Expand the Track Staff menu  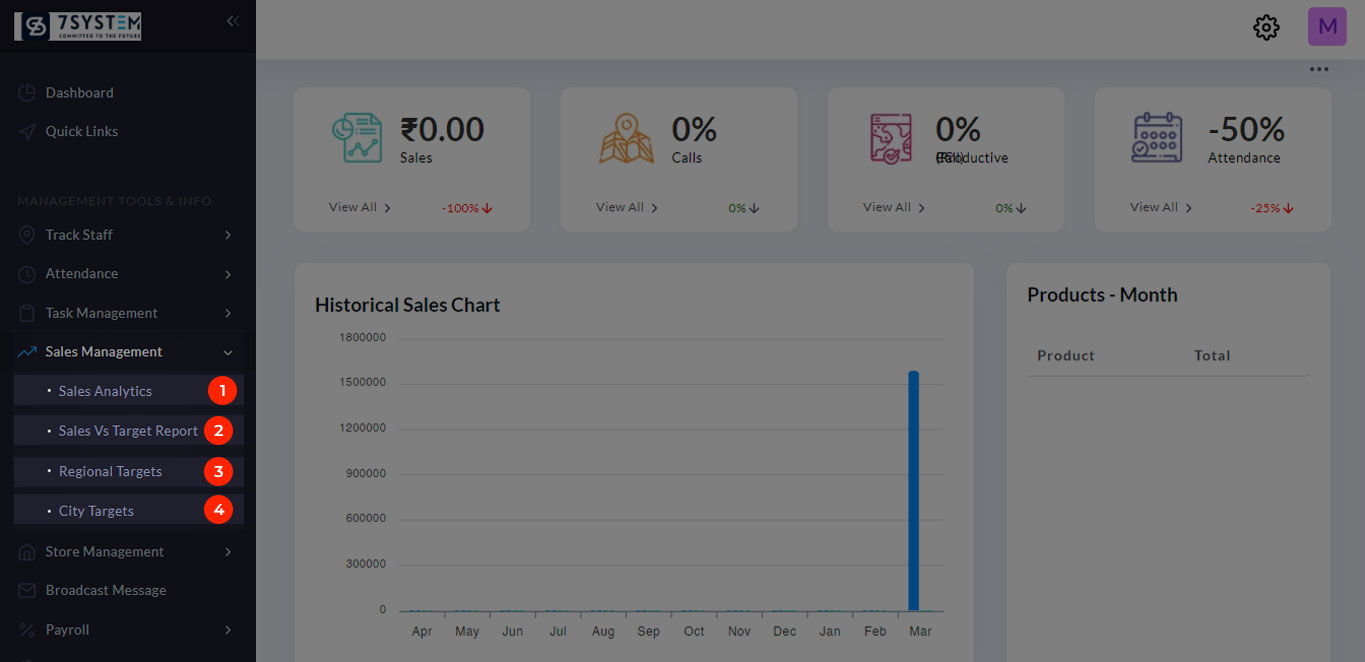pyautogui.click(x=128, y=235)
